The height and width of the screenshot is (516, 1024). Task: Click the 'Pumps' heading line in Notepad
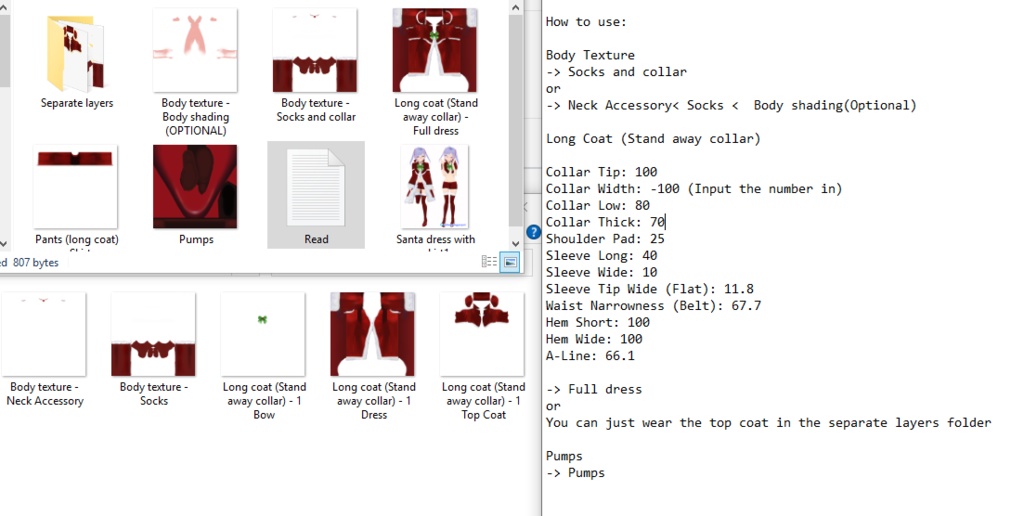coord(564,456)
